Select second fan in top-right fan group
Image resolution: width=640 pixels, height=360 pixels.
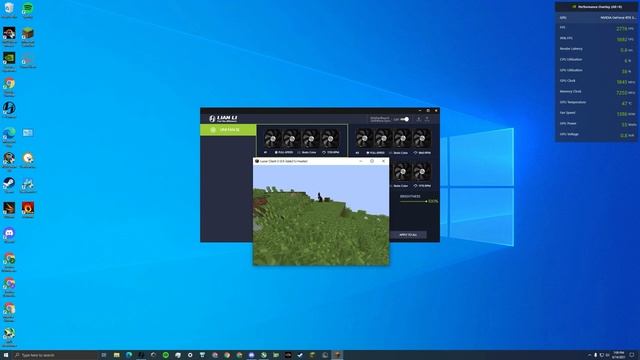(383, 138)
